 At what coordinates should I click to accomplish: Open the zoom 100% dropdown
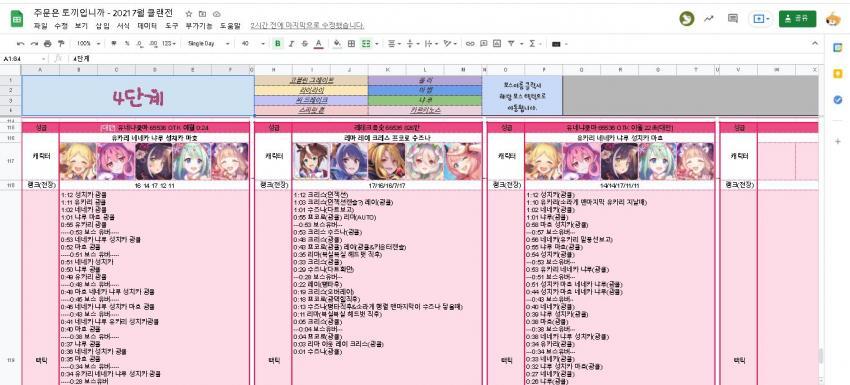86,43
